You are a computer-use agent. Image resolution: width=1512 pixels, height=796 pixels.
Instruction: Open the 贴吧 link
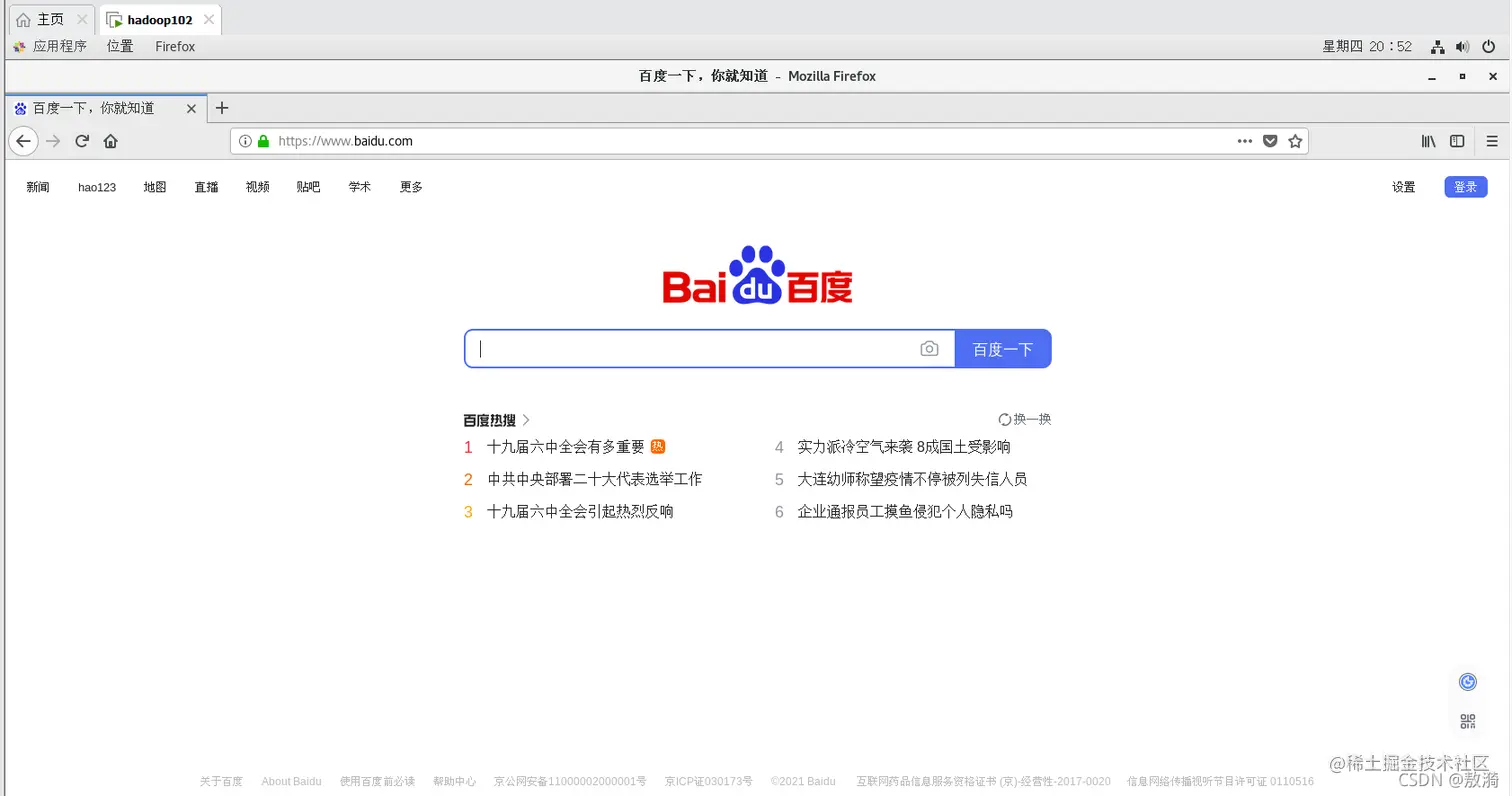tap(309, 187)
